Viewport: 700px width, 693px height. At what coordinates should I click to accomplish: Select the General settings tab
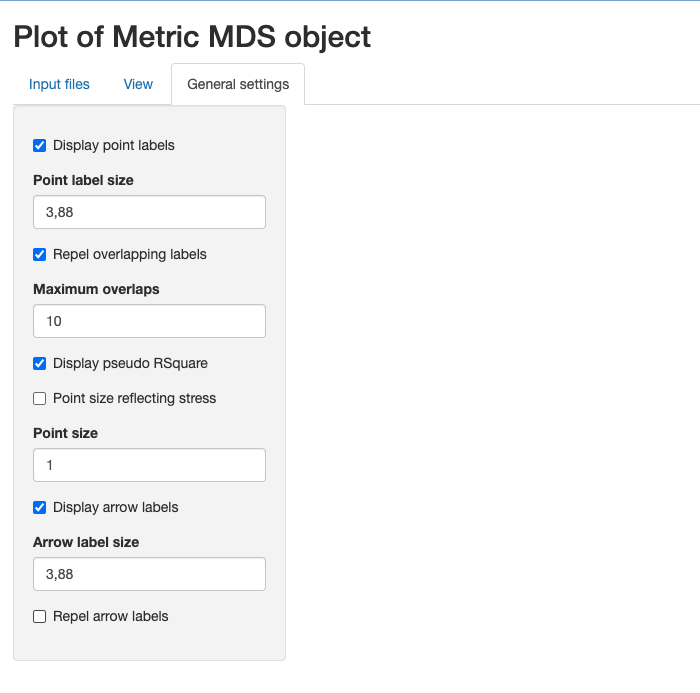[x=238, y=84]
